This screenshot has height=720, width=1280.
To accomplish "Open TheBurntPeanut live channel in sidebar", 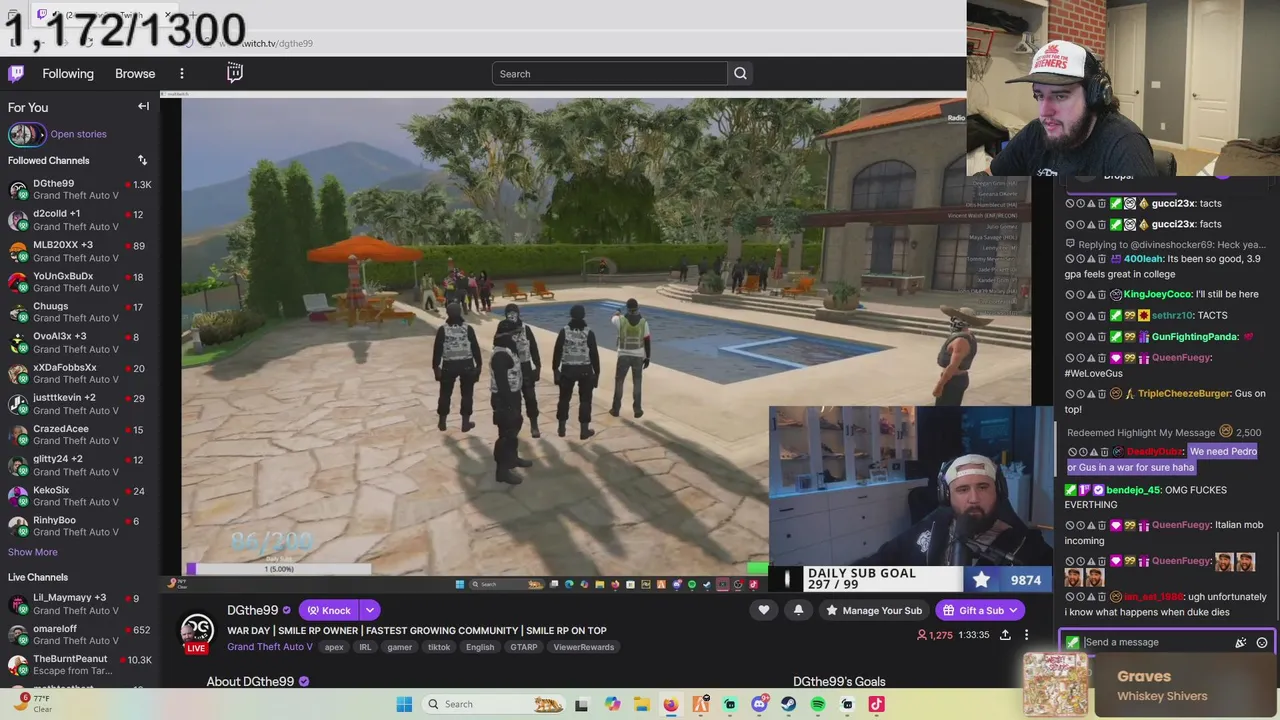I will 80,665.
